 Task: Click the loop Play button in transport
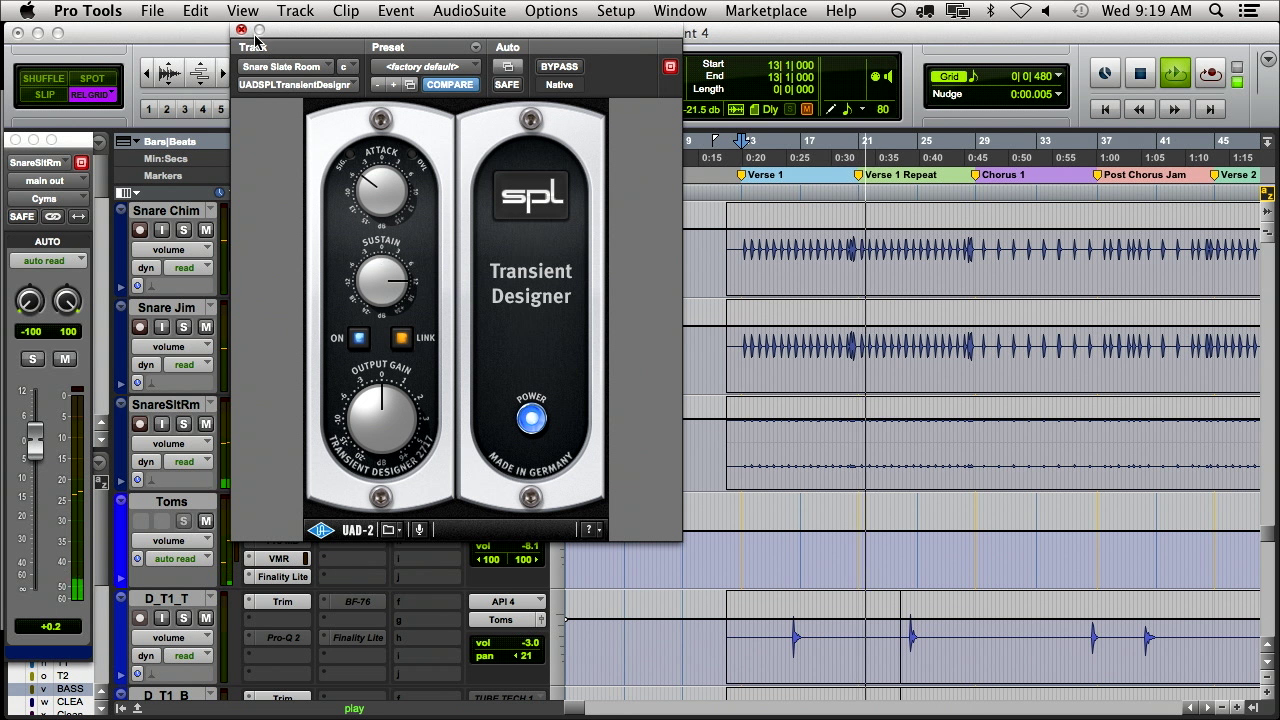[1175, 73]
